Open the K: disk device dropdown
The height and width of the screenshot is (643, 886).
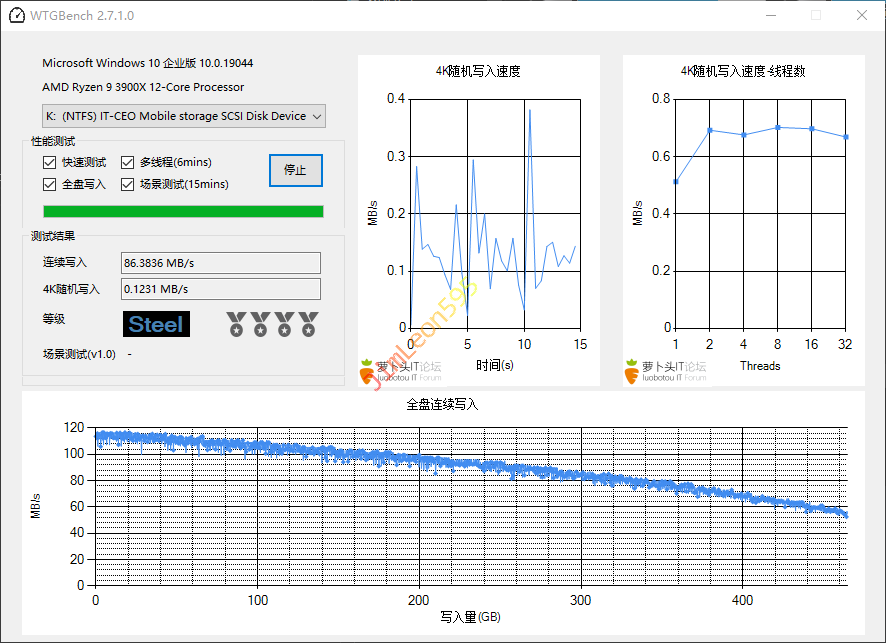point(184,116)
